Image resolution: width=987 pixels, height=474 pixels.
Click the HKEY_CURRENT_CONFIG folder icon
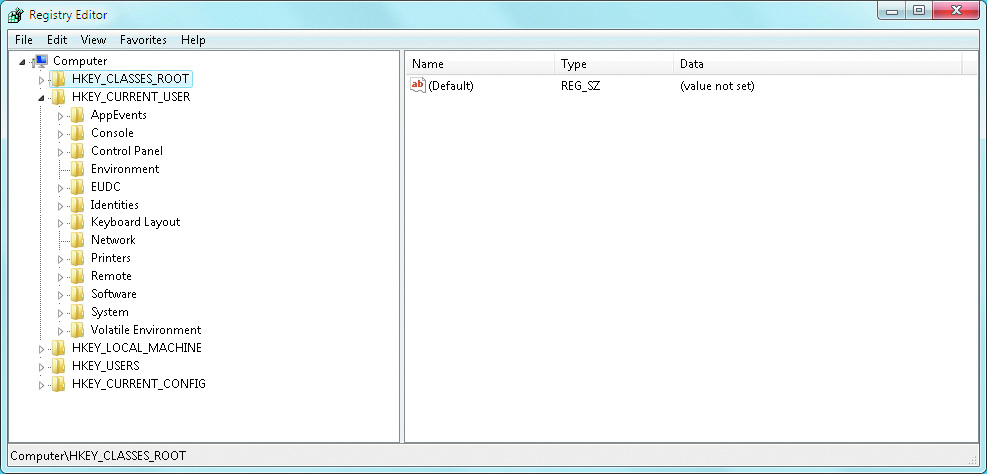click(x=59, y=384)
